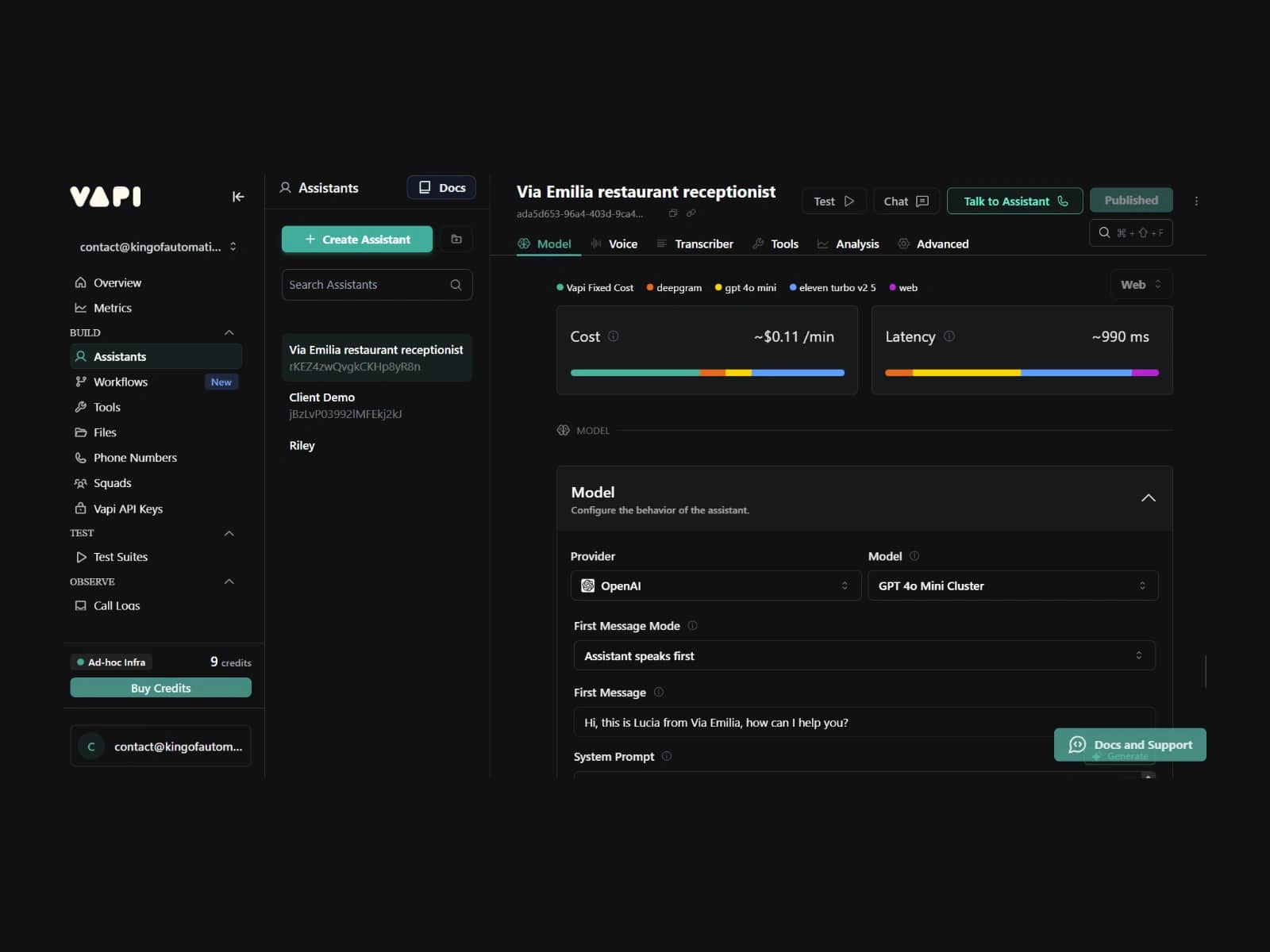Viewport: 1270px width, 952px height.
Task: Click the user avatar C icon
Action: click(x=91, y=747)
